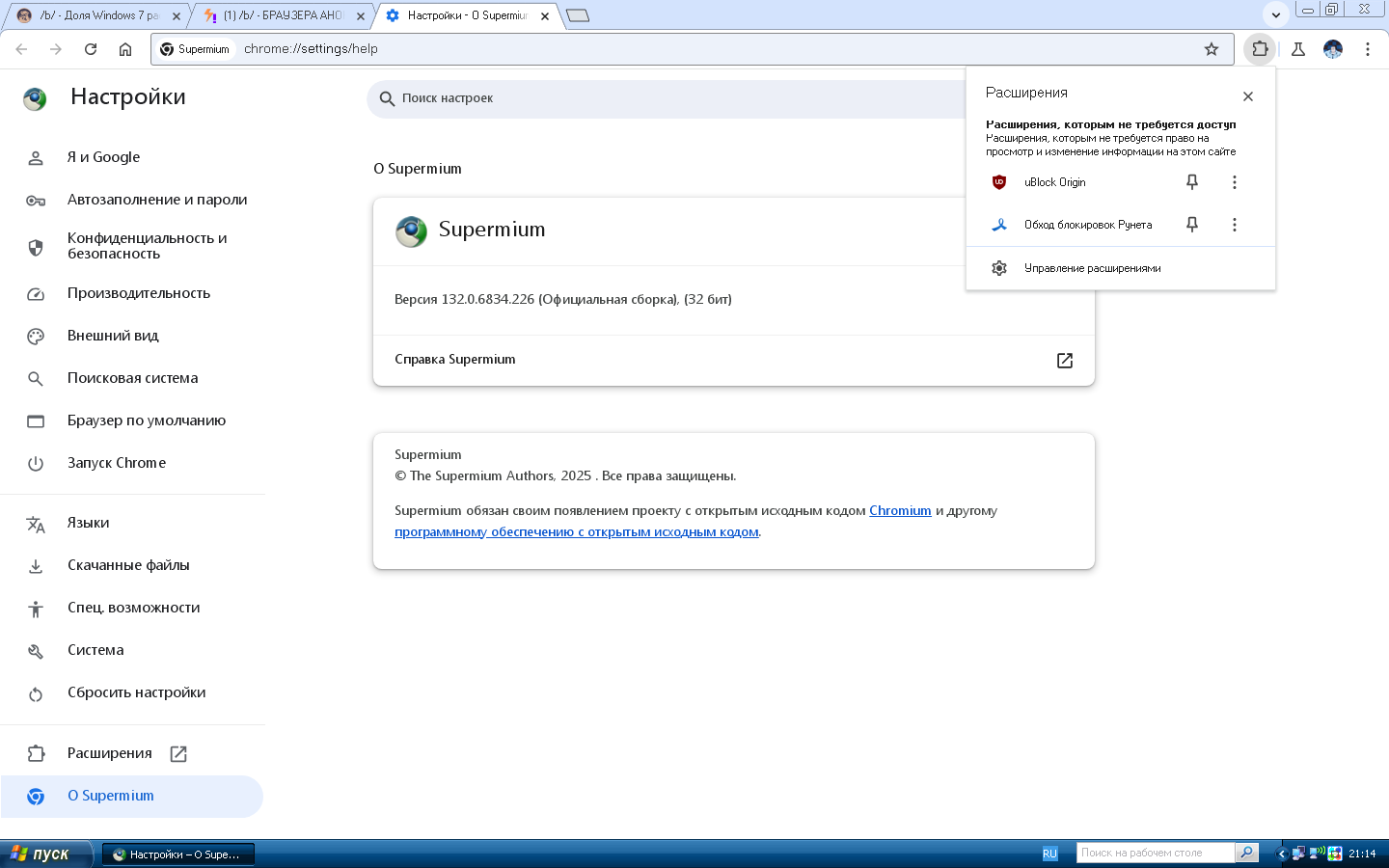Open Я и Google settings
This screenshot has height=868, width=1389.
tap(132, 157)
